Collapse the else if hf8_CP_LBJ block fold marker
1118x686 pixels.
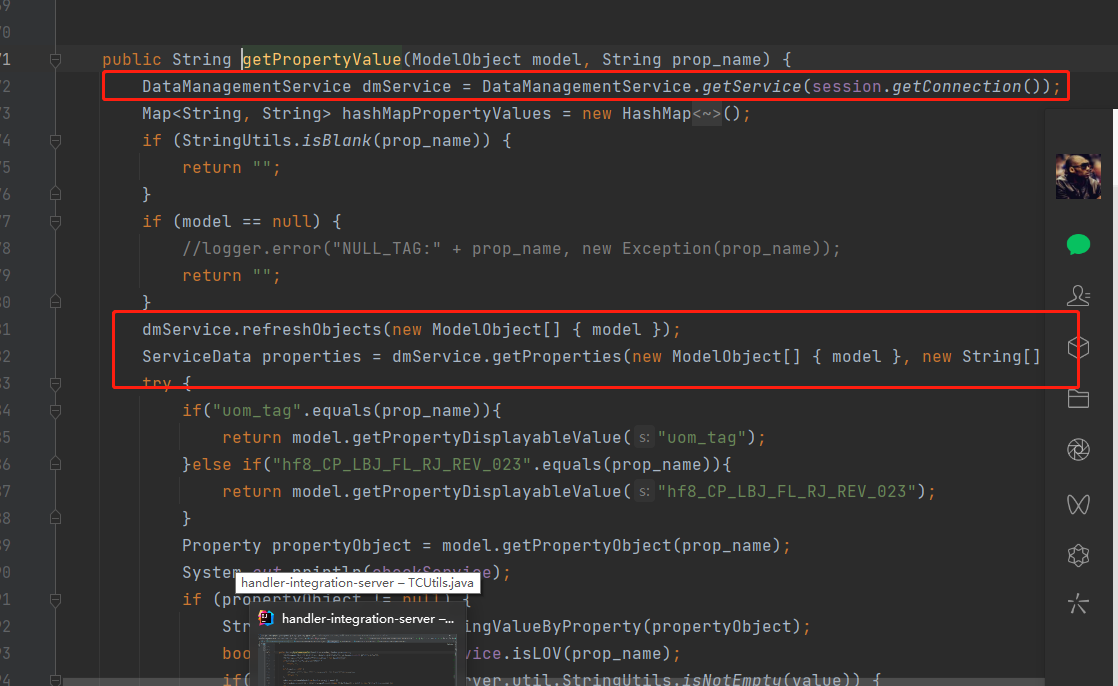pyautogui.click(x=55, y=465)
